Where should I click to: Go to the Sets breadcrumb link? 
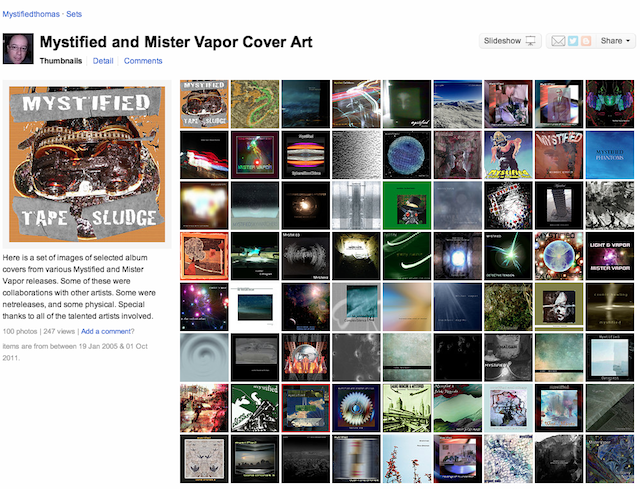coord(74,14)
